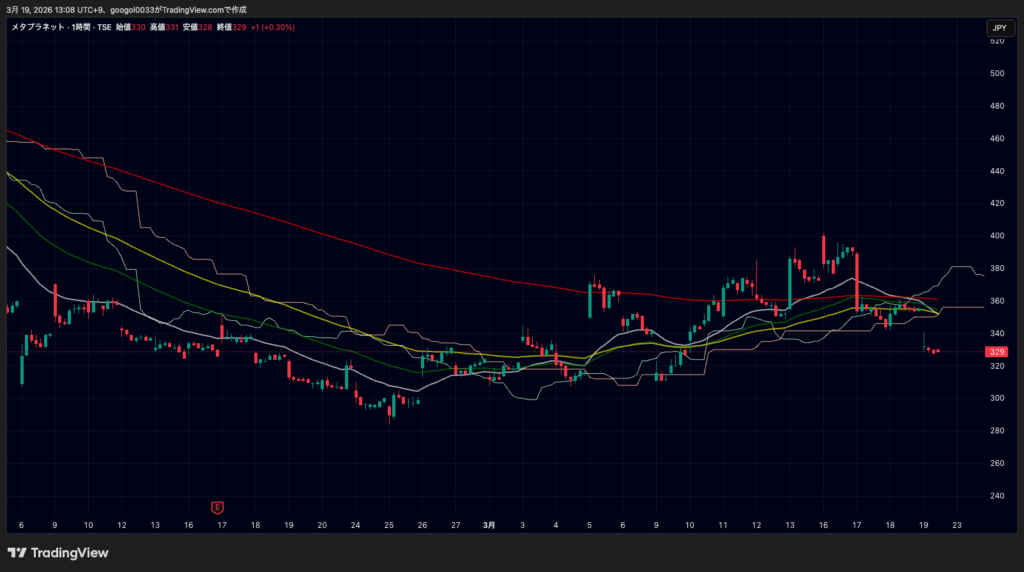Open the JPY currency selector
Viewport: 1024px width, 572px height.
point(999,28)
